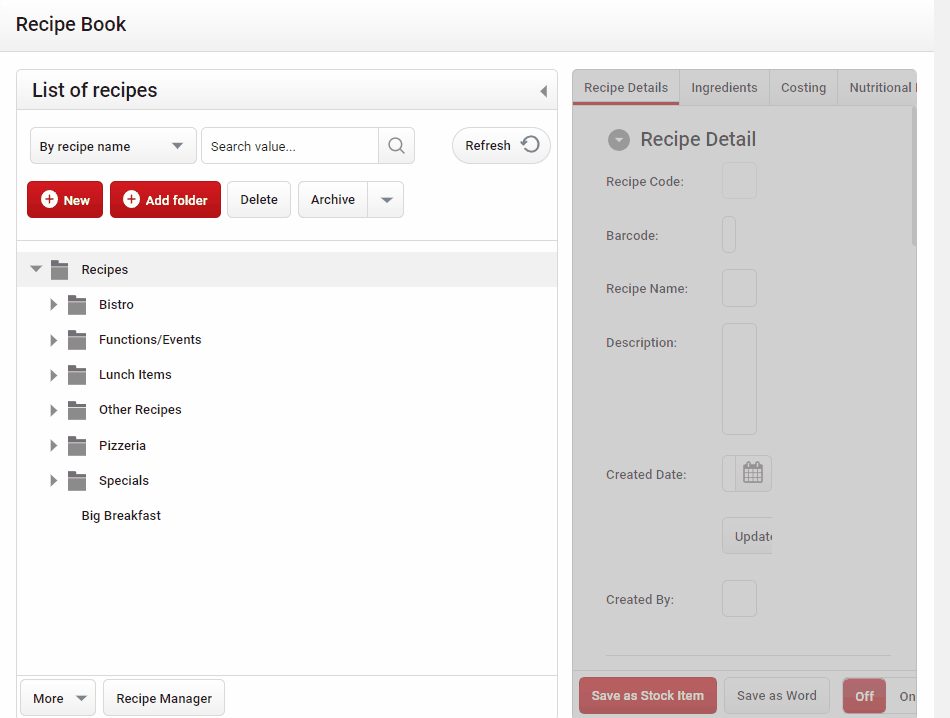Click the Refresh button
Image resolution: width=950 pixels, height=718 pixels.
point(501,145)
